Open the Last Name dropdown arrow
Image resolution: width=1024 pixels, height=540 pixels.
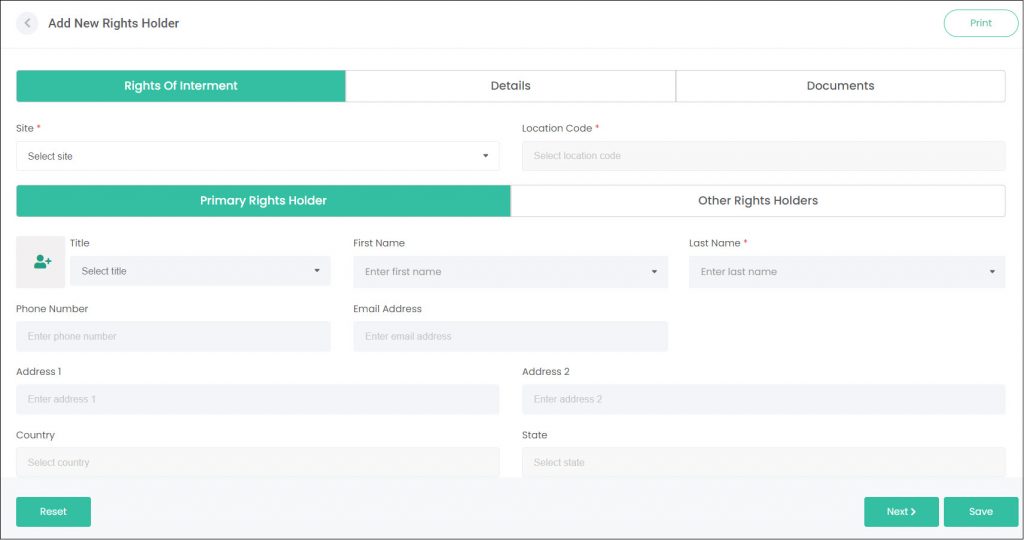(992, 272)
